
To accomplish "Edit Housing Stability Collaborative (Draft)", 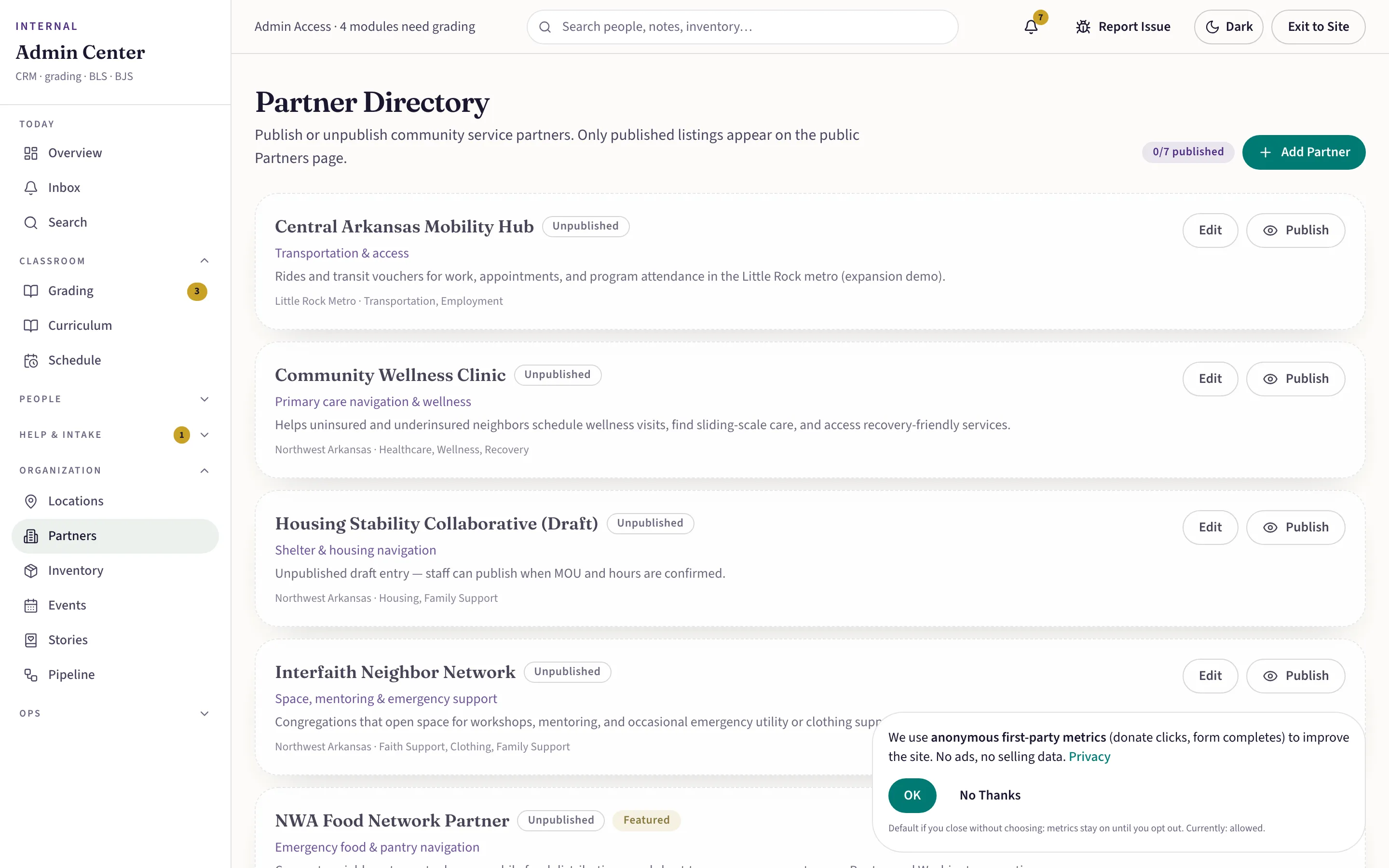I will pyautogui.click(x=1210, y=527).
